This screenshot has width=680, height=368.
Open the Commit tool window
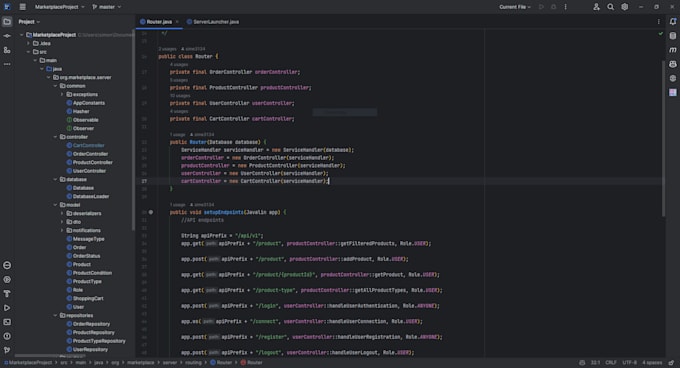tap(7, 36)
